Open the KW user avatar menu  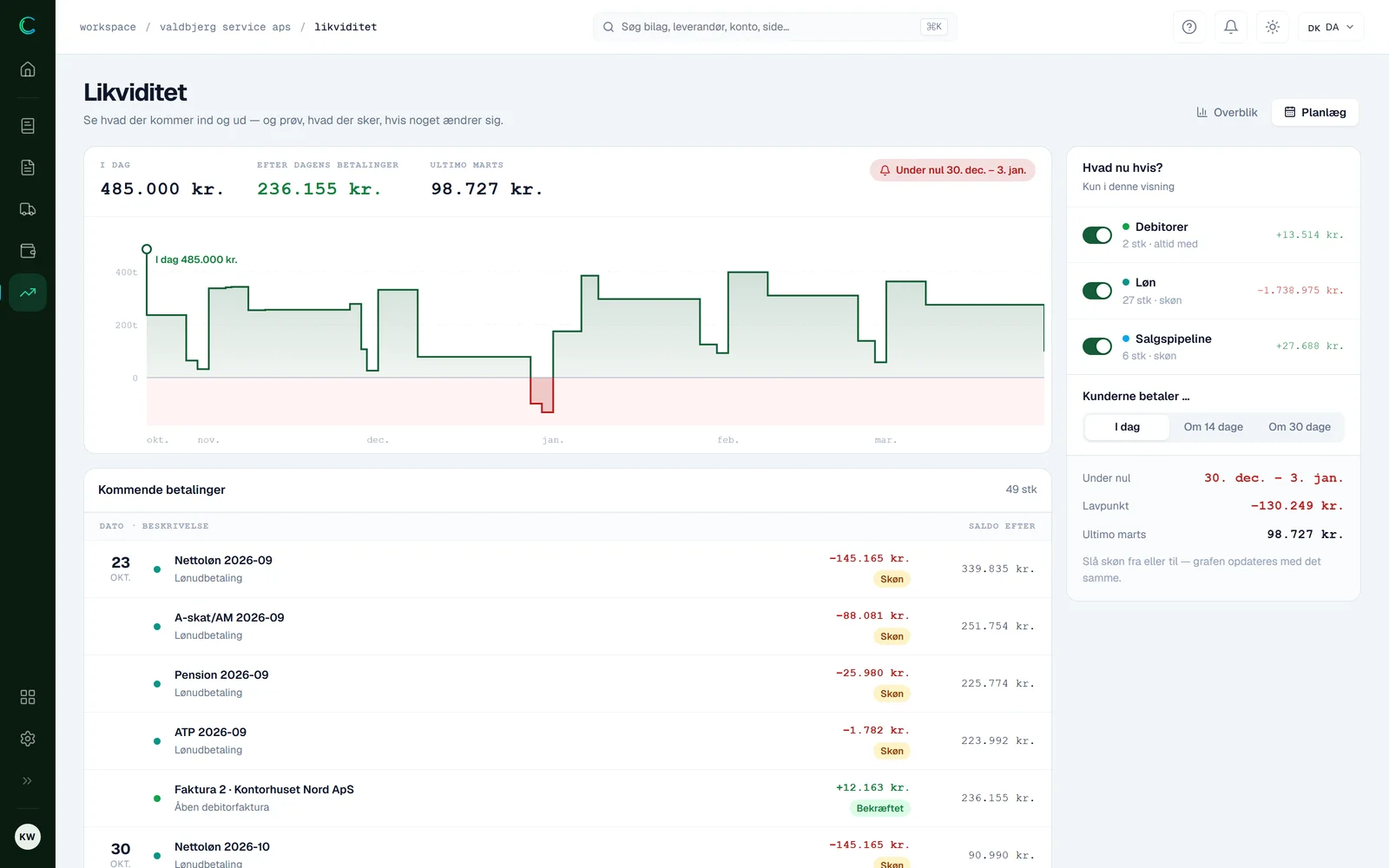pos(28,837)
